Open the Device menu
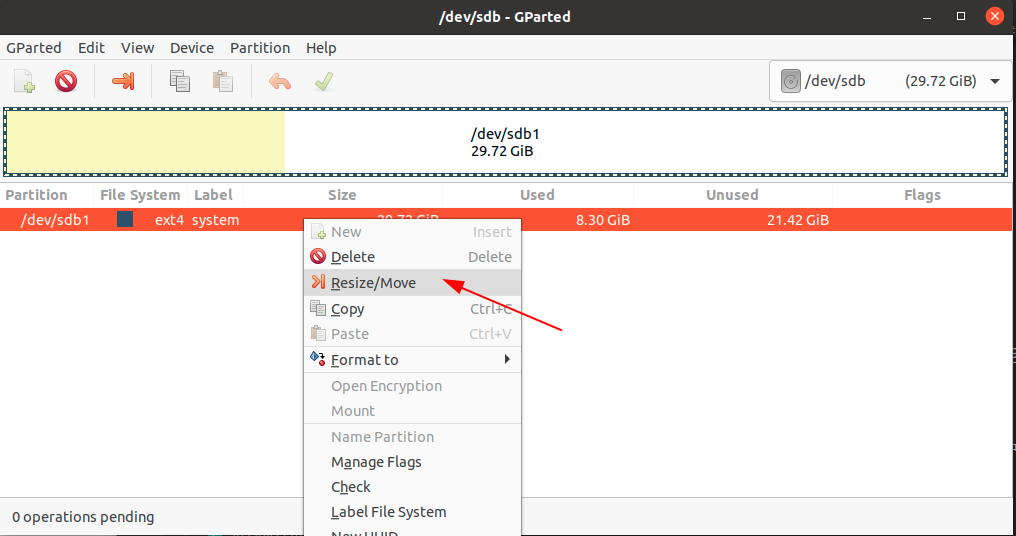Viewport: 1016px width, 536px height. tap(192, 48)
